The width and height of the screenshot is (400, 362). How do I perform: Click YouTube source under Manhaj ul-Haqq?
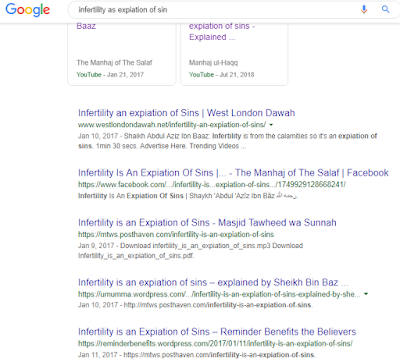pyautogui.click(x=201, y=75)
